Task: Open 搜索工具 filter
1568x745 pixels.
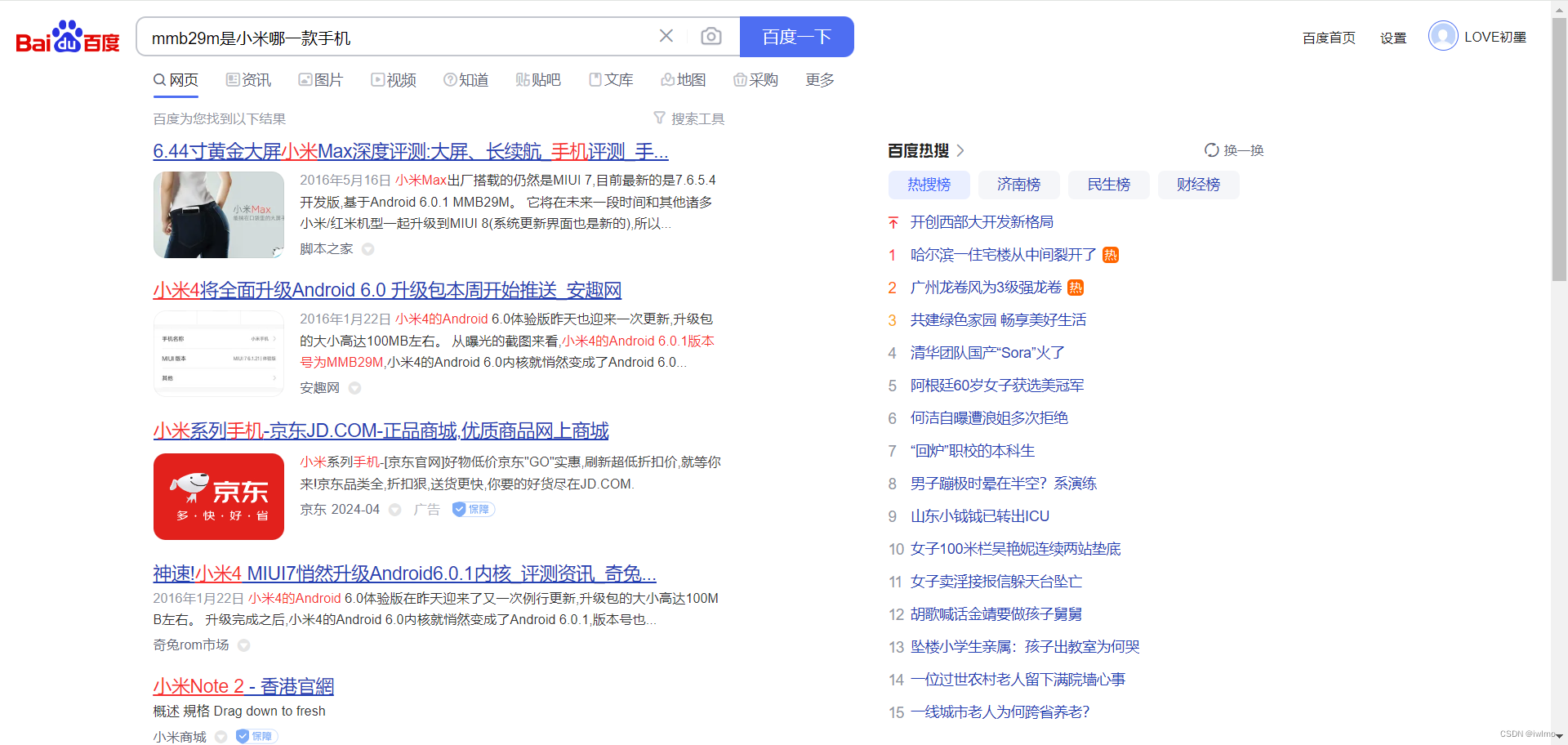Action: point(689,118)
